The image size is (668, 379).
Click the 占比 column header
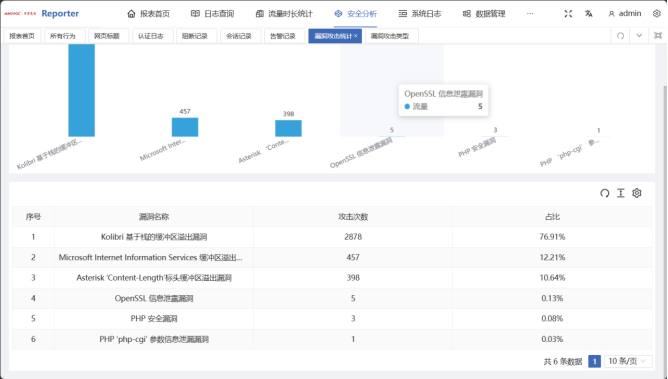click(552, 217)
